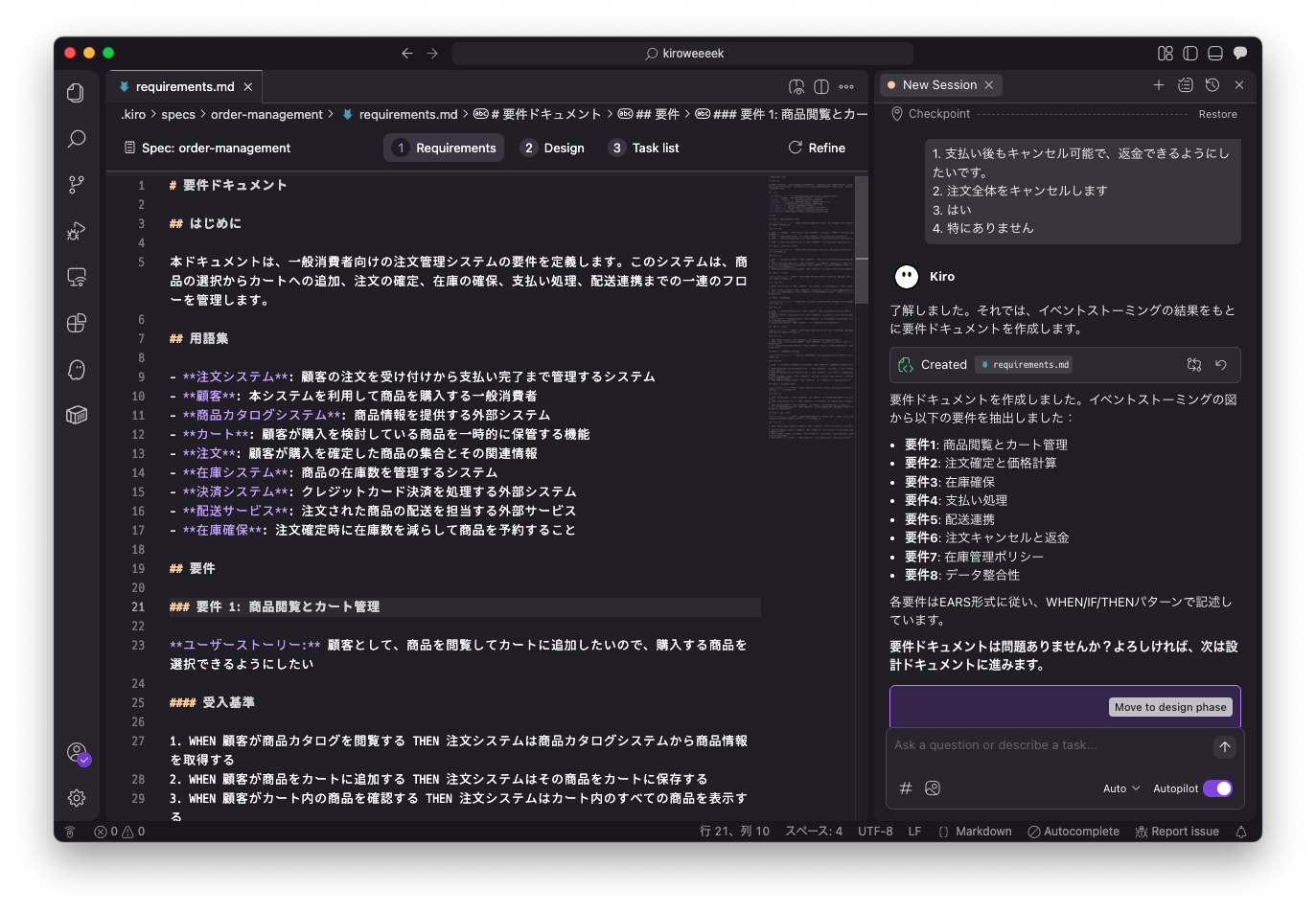Toggle the panel layout button in title bar
The image size is (1316, 913).
click(x=1215, y=54)
